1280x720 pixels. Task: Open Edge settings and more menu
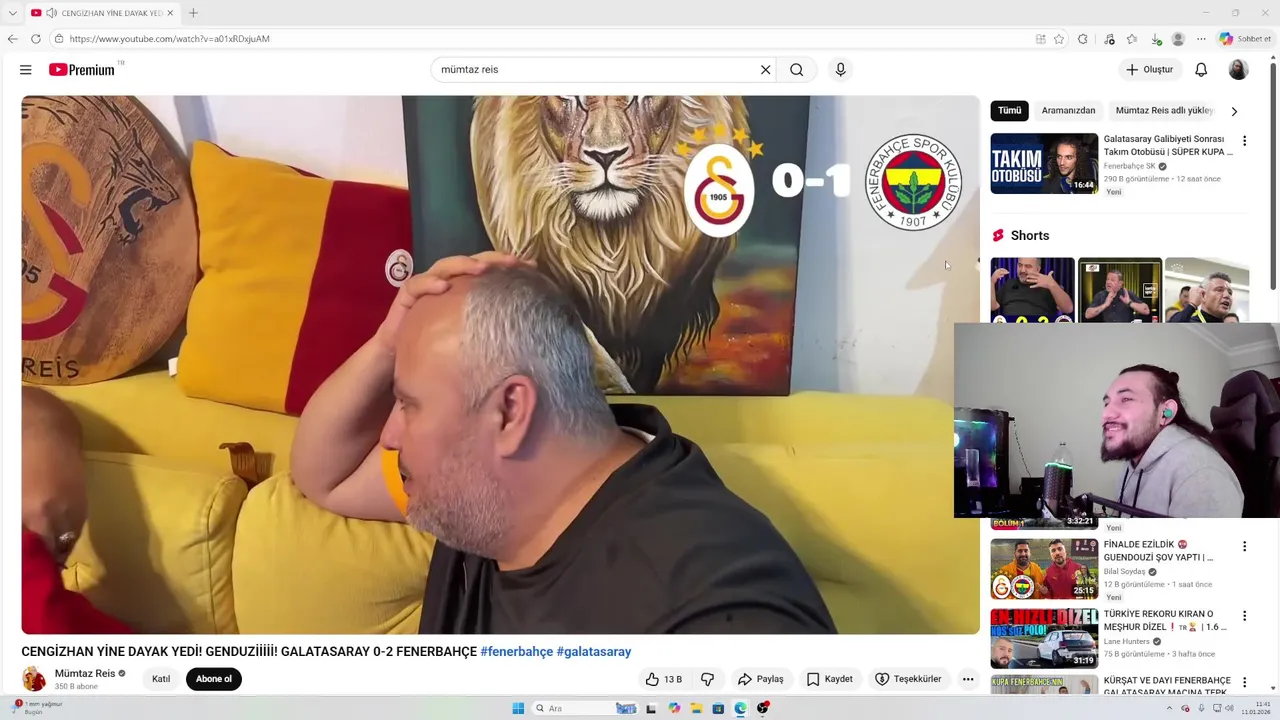(x=1202, y=39)
